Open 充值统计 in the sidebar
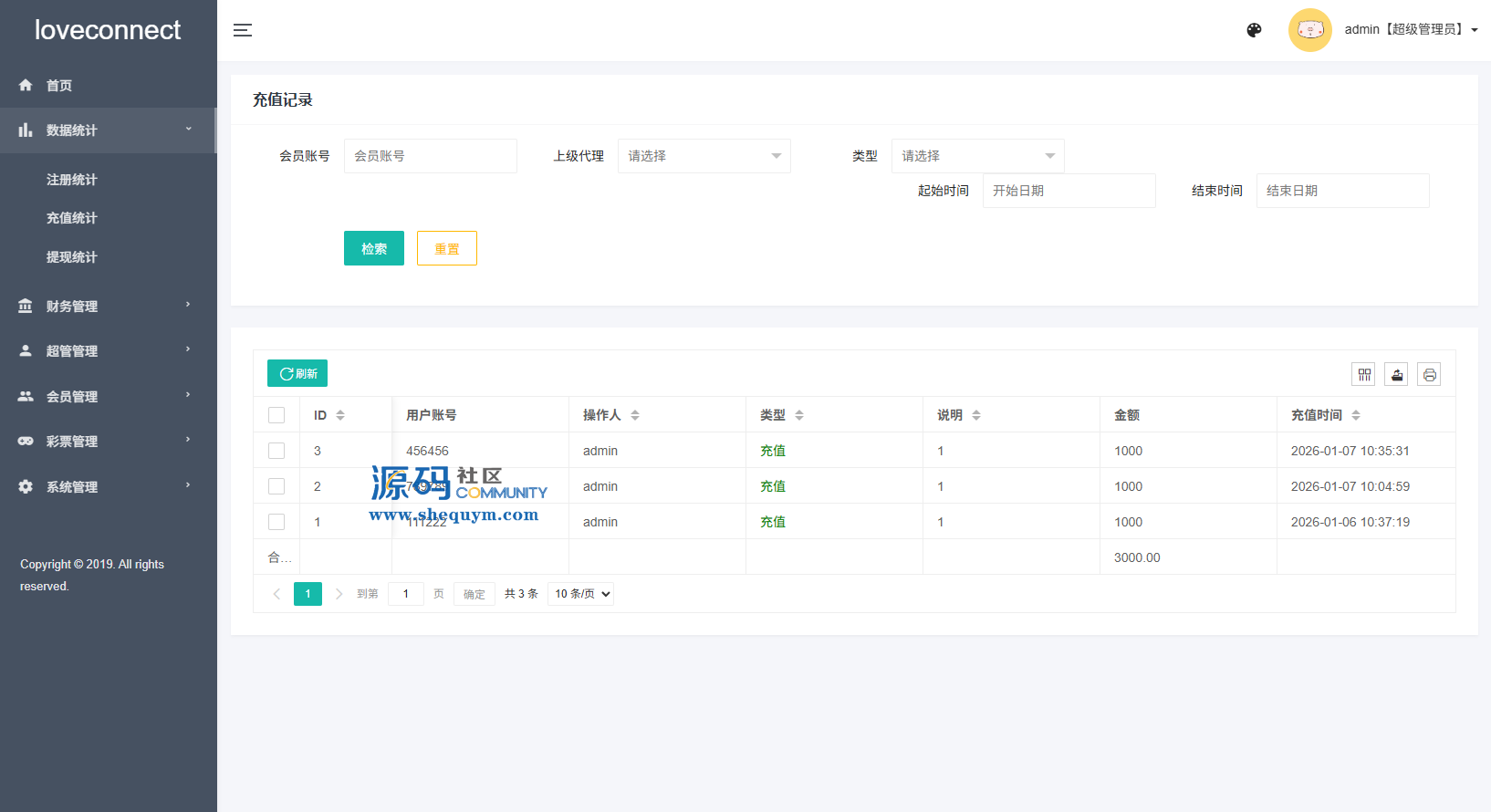 (72, 218)
